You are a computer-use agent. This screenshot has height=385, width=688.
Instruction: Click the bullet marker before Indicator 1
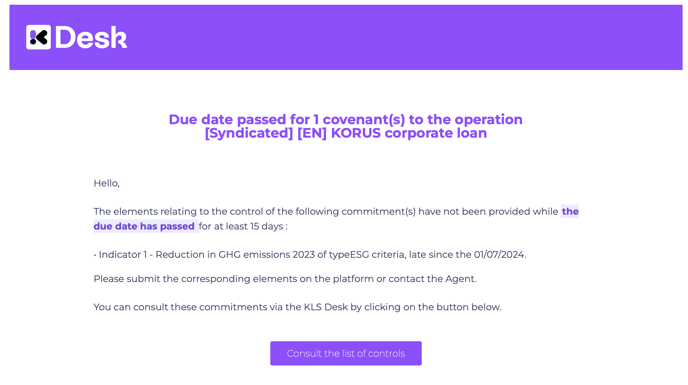95,255
